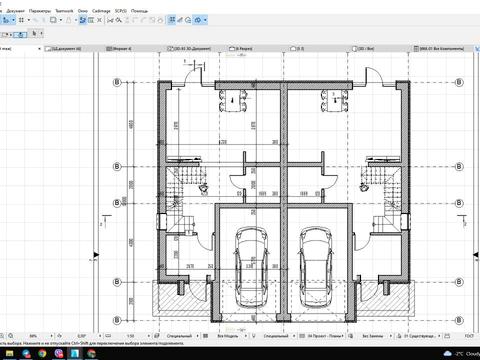Open the Teamwork menu

(x=64, y=11)
